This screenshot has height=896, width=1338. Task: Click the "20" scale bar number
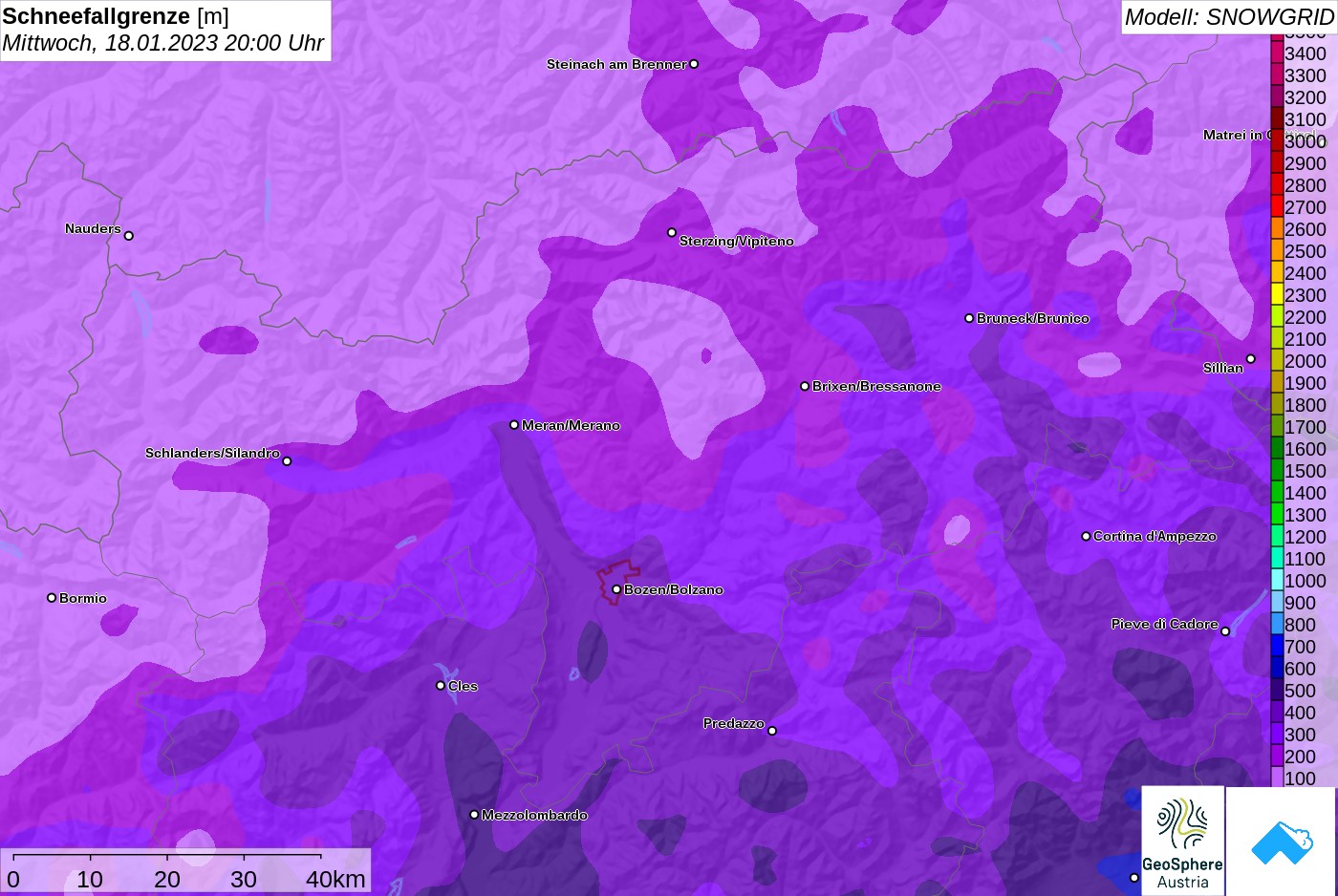(x=167, y=879)
